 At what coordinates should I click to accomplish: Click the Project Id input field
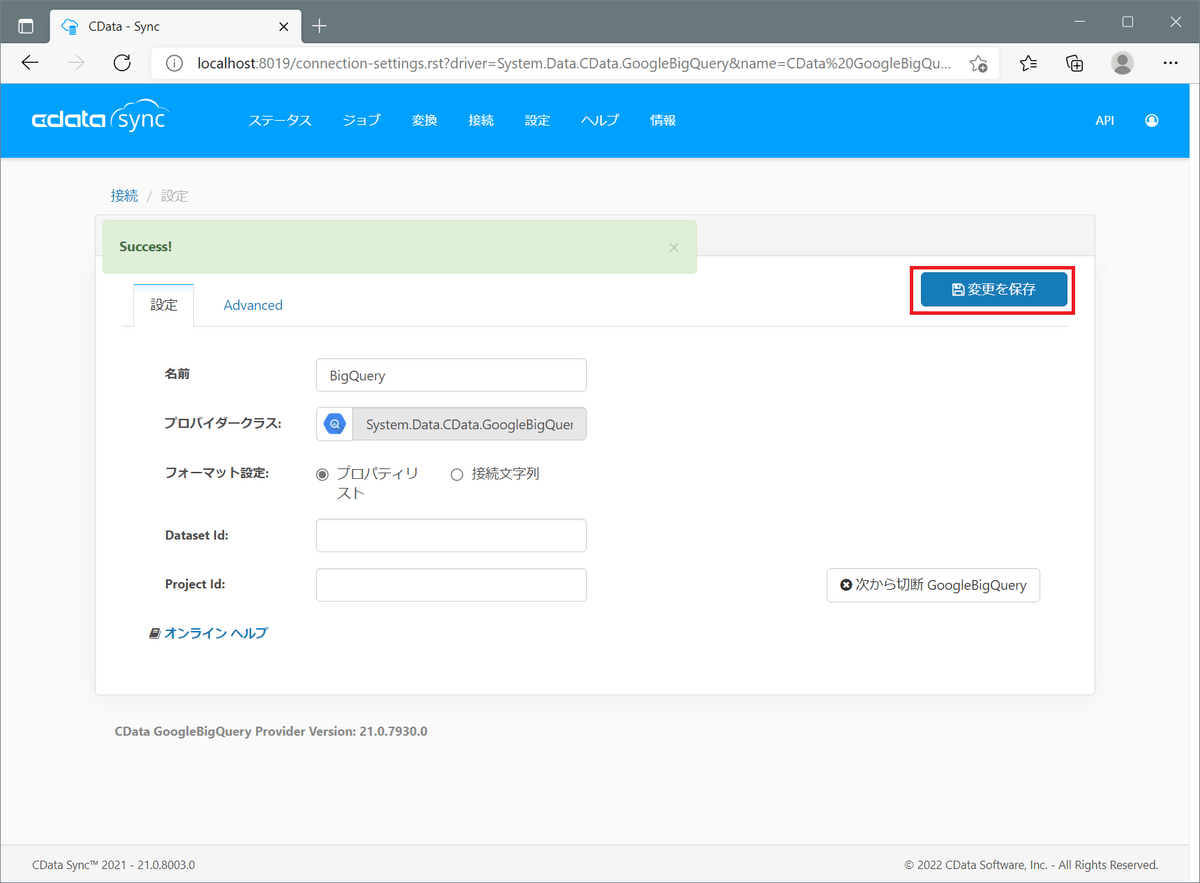point(451,585)
